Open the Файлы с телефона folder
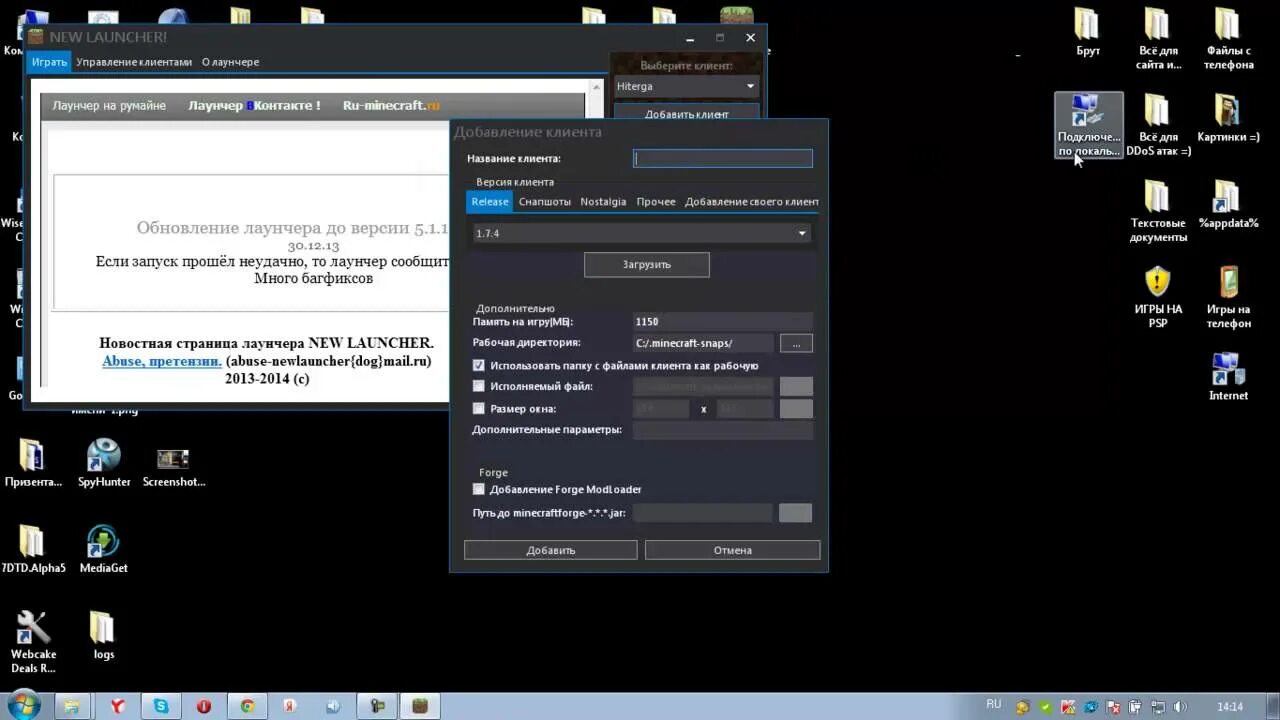 pyautogui.click(x=1228, y=39)
